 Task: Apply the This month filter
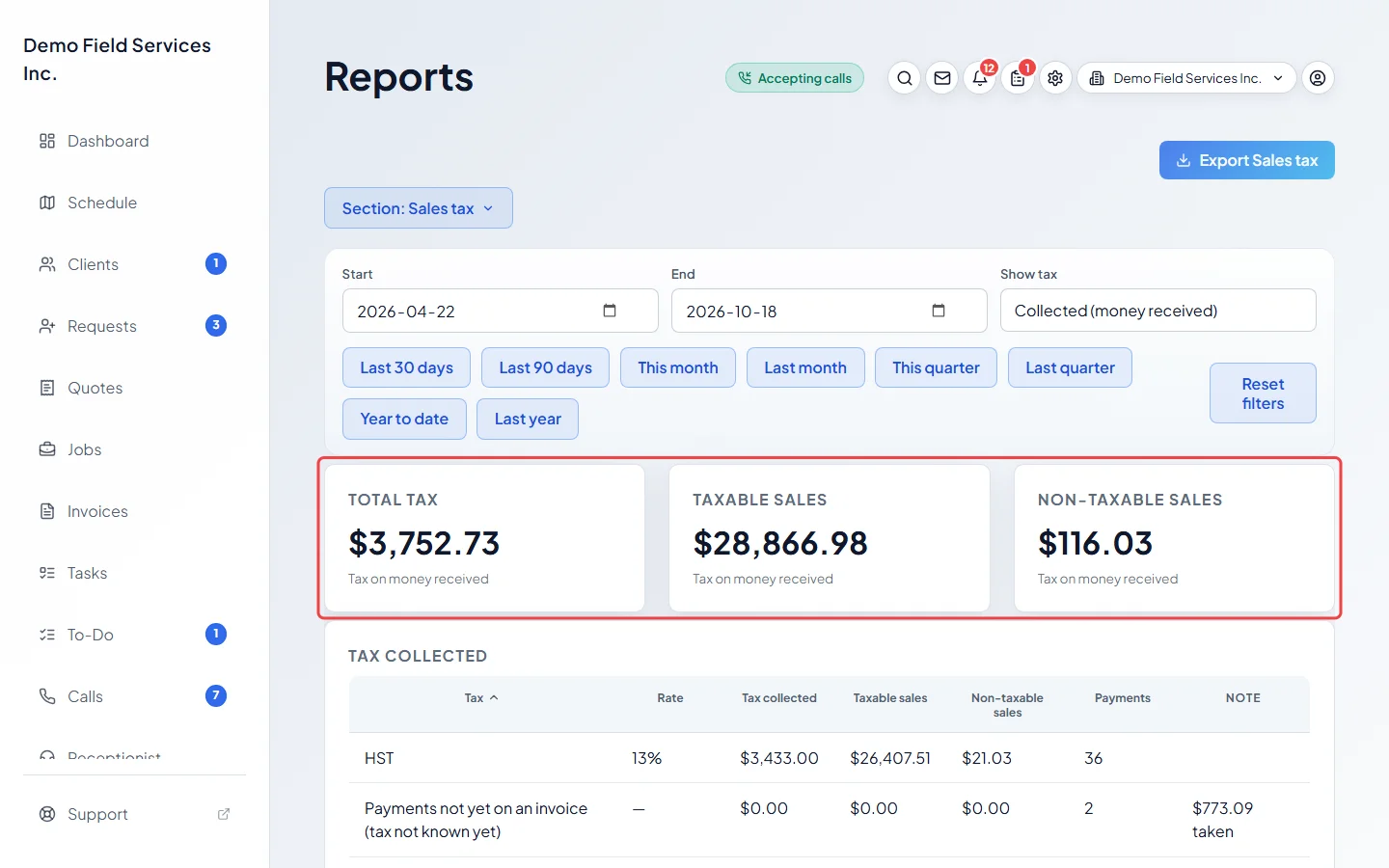click(678, 367)
